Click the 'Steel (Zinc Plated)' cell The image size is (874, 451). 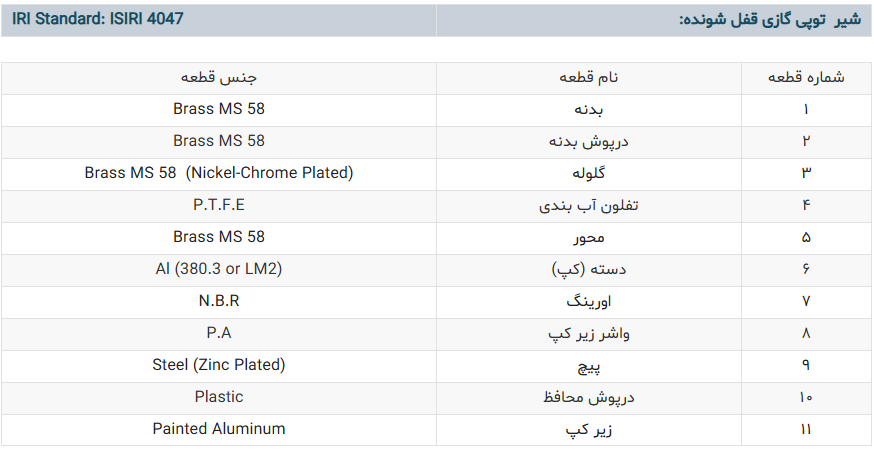pos(219,365)
